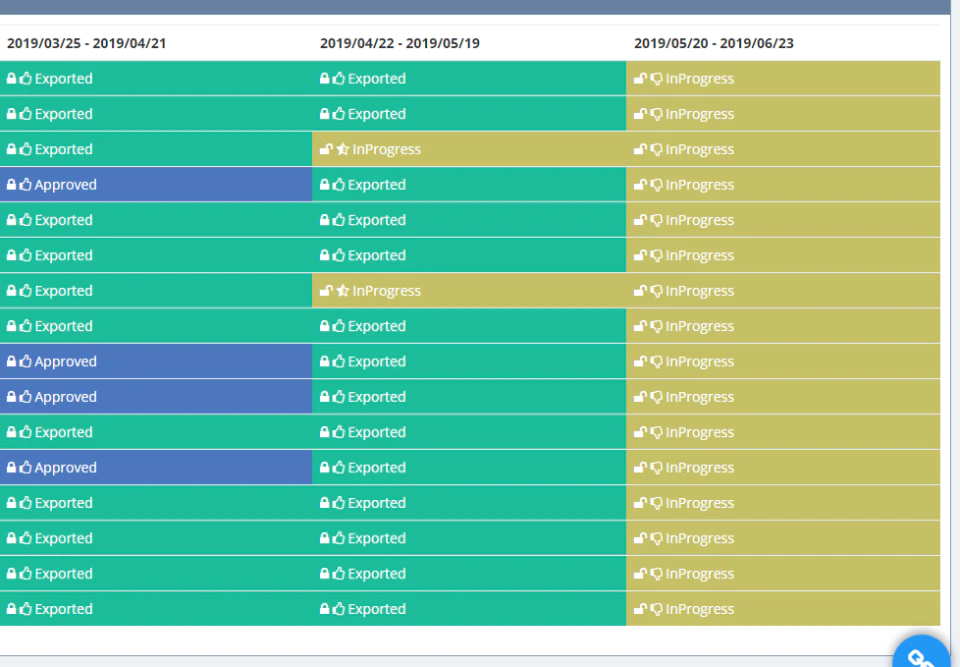Click the lock icon in the top Exported cell under 2019/03/25

[x=11, y=78]
